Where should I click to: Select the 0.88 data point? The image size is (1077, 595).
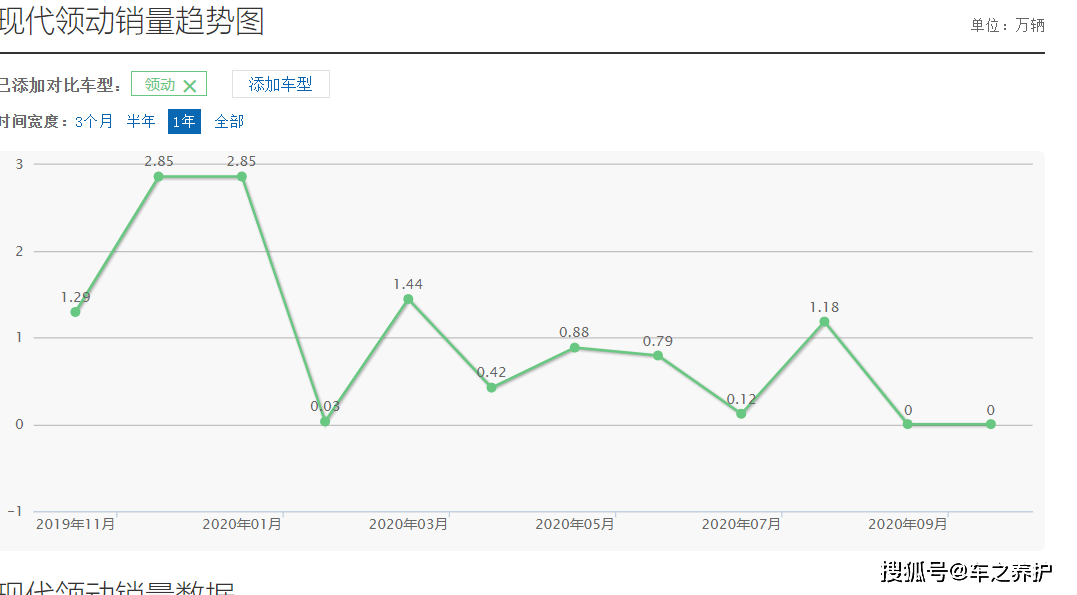pos(574,348)
